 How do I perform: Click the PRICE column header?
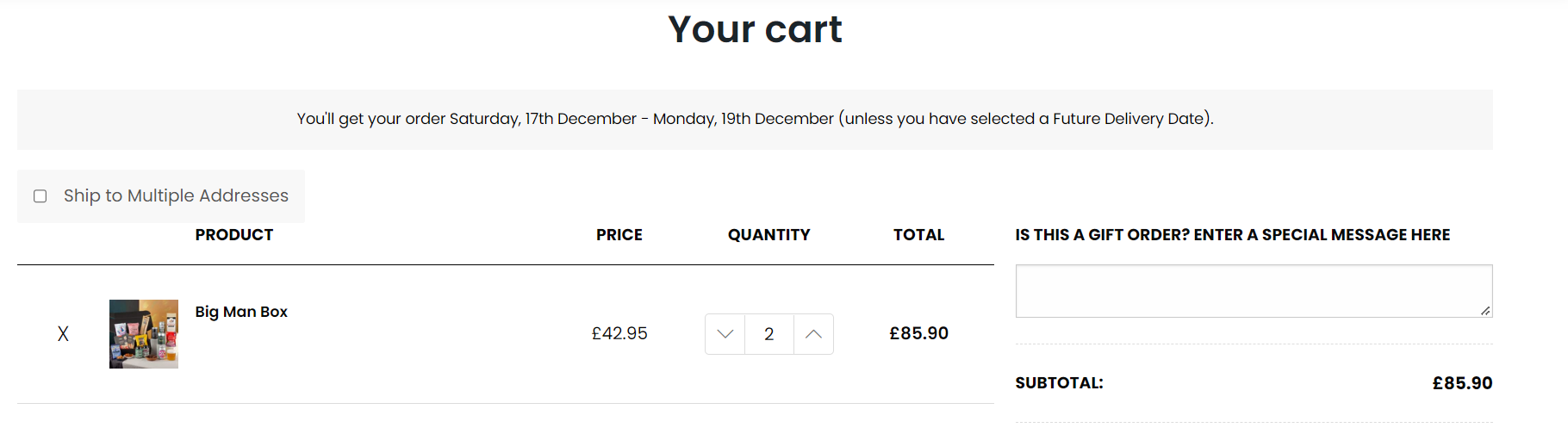(619, 235)
